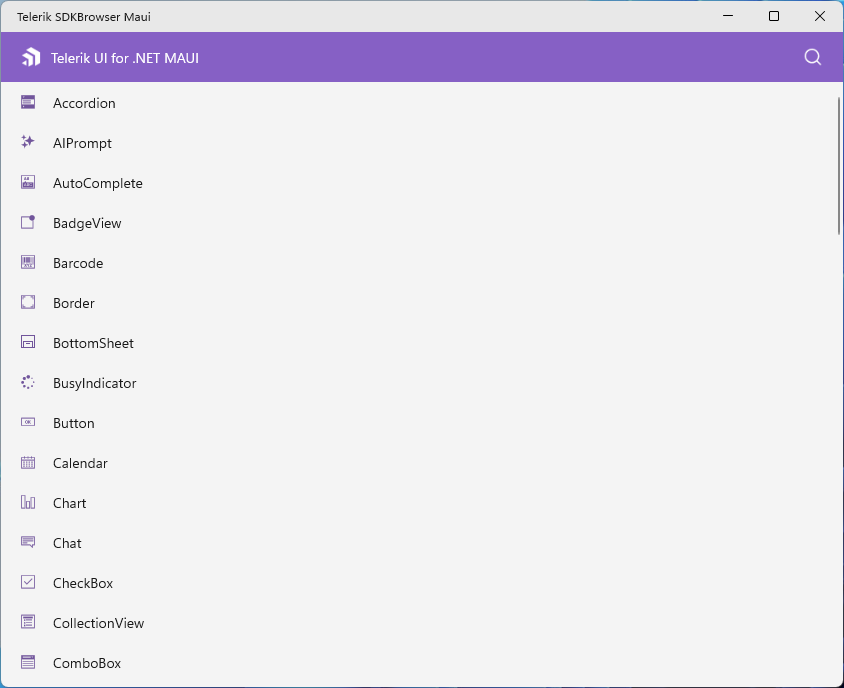Click the BusyIndicator spinner icon
This screenshot has height=688, width=844.
pos(28,382)
